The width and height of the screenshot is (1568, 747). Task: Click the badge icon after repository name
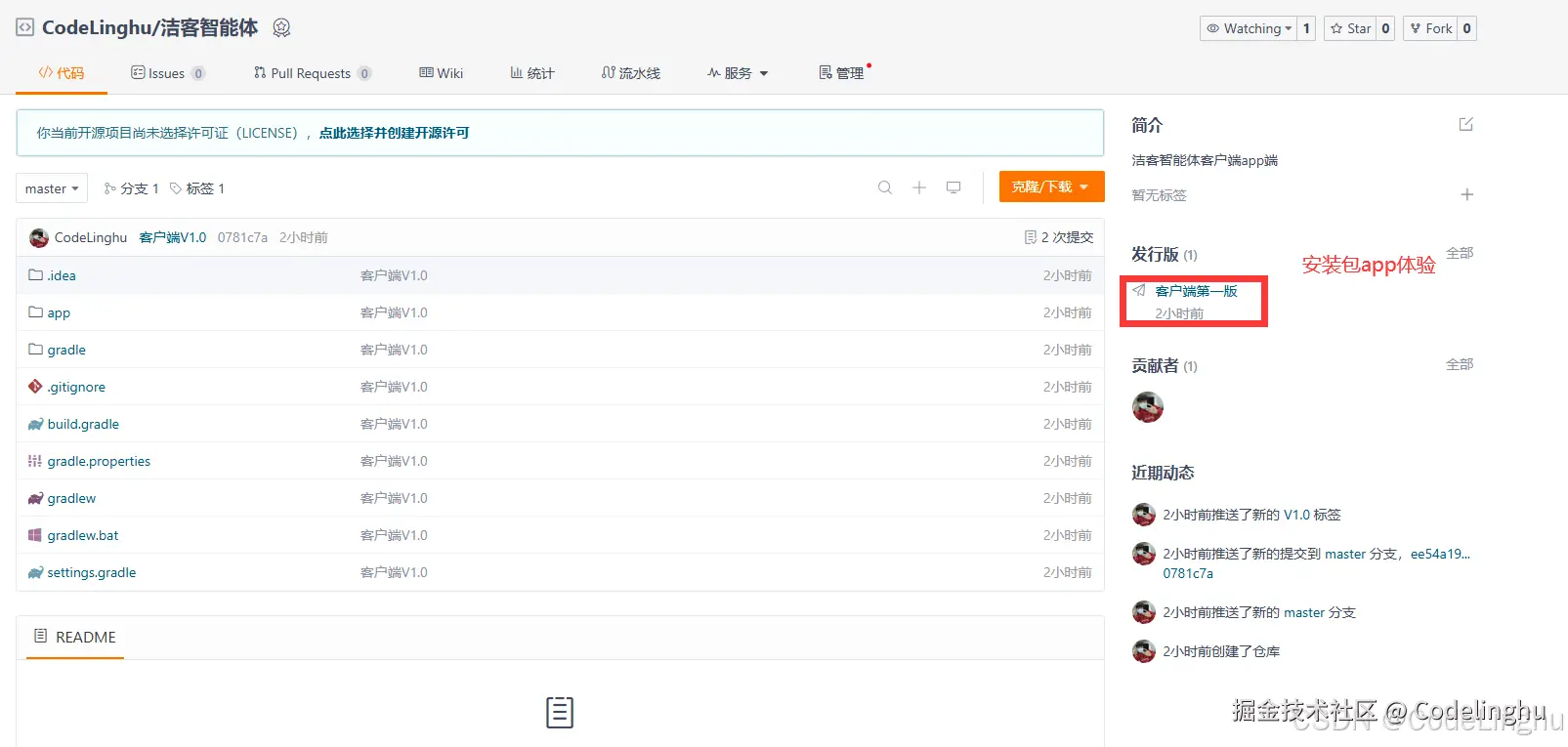pos(281,27)
